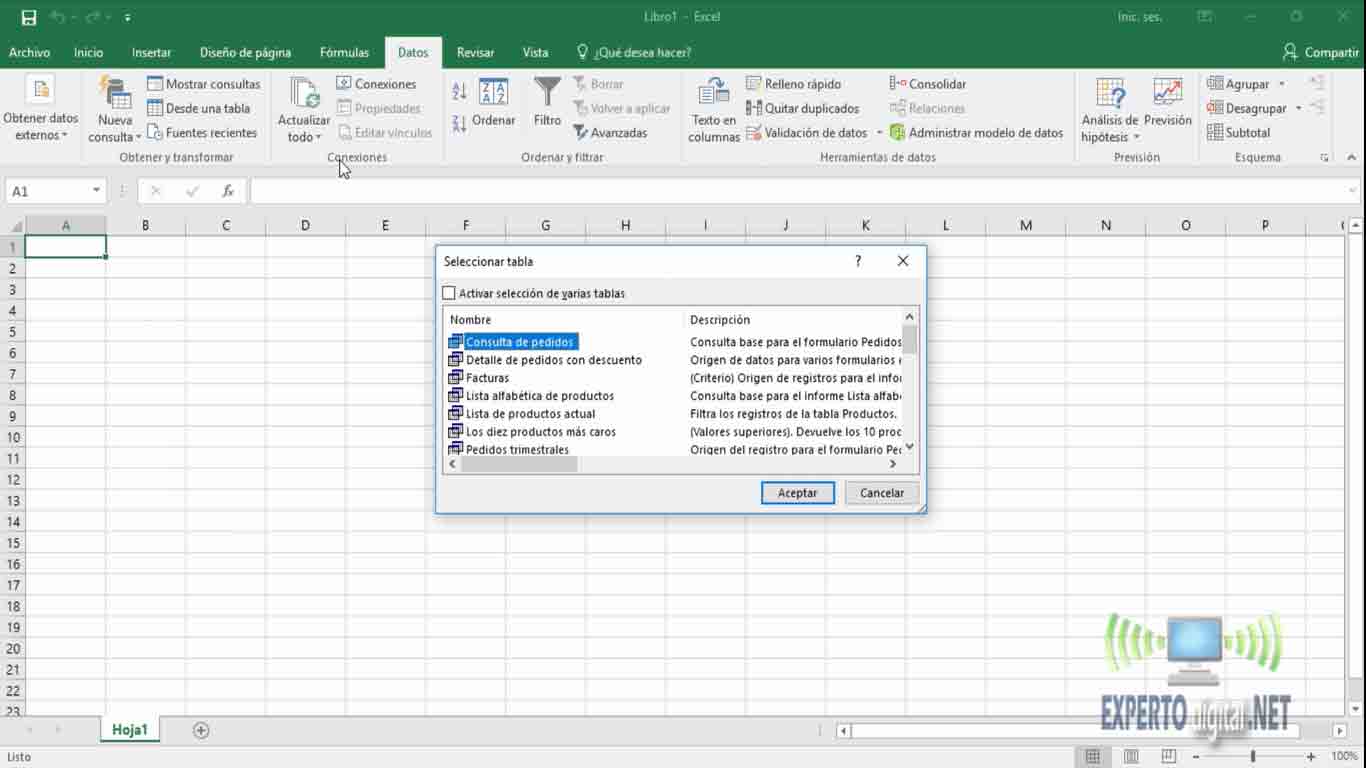Image resolution: width=1366 pixels, height=768 pixels.
Task: Click Administrar modelo de datos
Action: (985, 132)
